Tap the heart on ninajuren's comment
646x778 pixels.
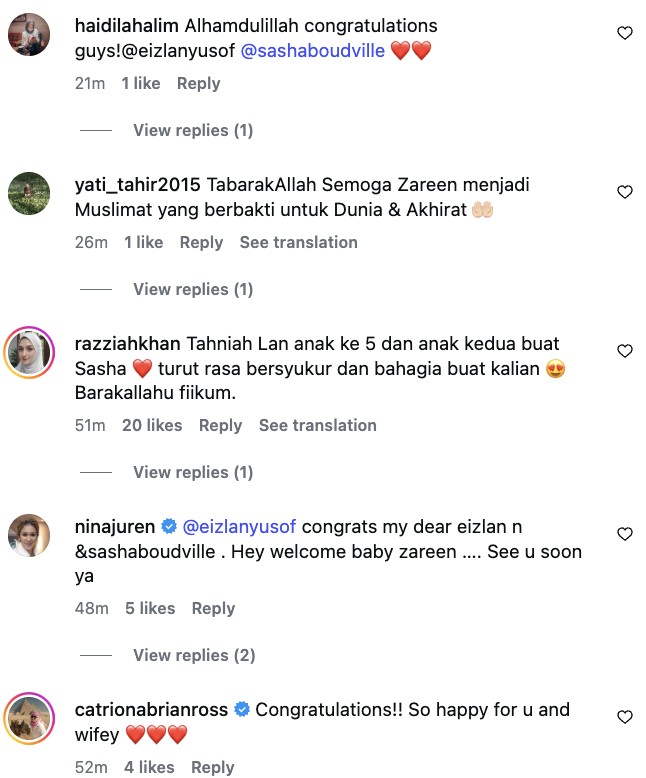coord(625,533)
